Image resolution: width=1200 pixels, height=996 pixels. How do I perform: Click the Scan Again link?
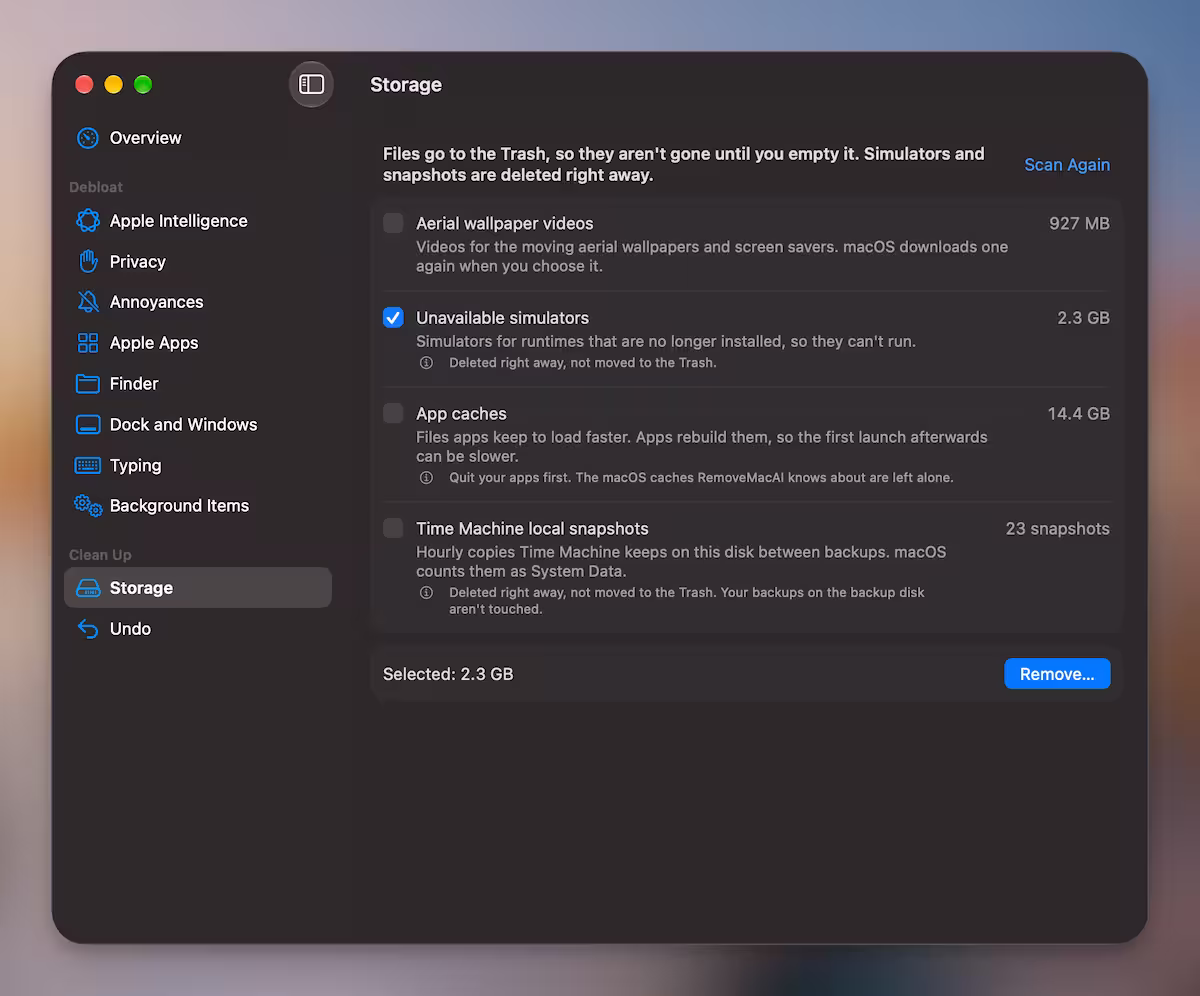[x=1067, y=165]
